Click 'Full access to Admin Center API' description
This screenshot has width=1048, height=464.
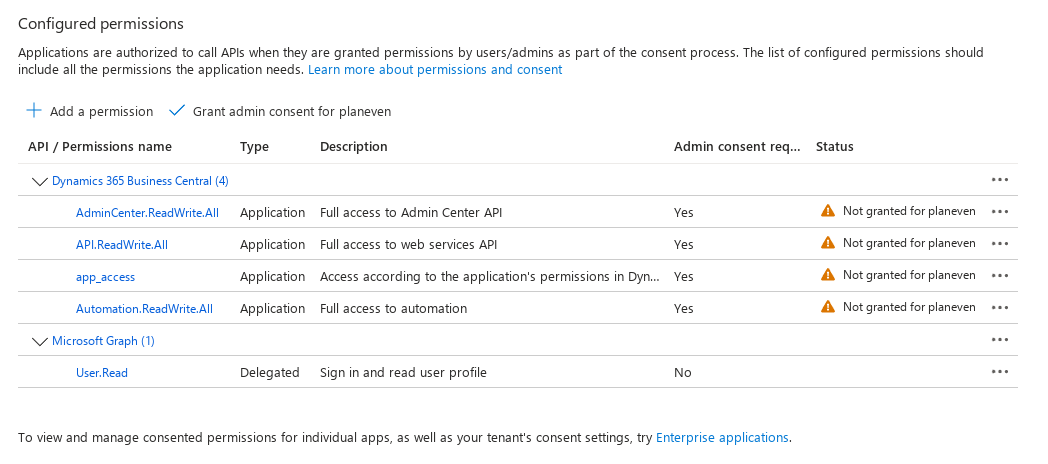[411, 213]
